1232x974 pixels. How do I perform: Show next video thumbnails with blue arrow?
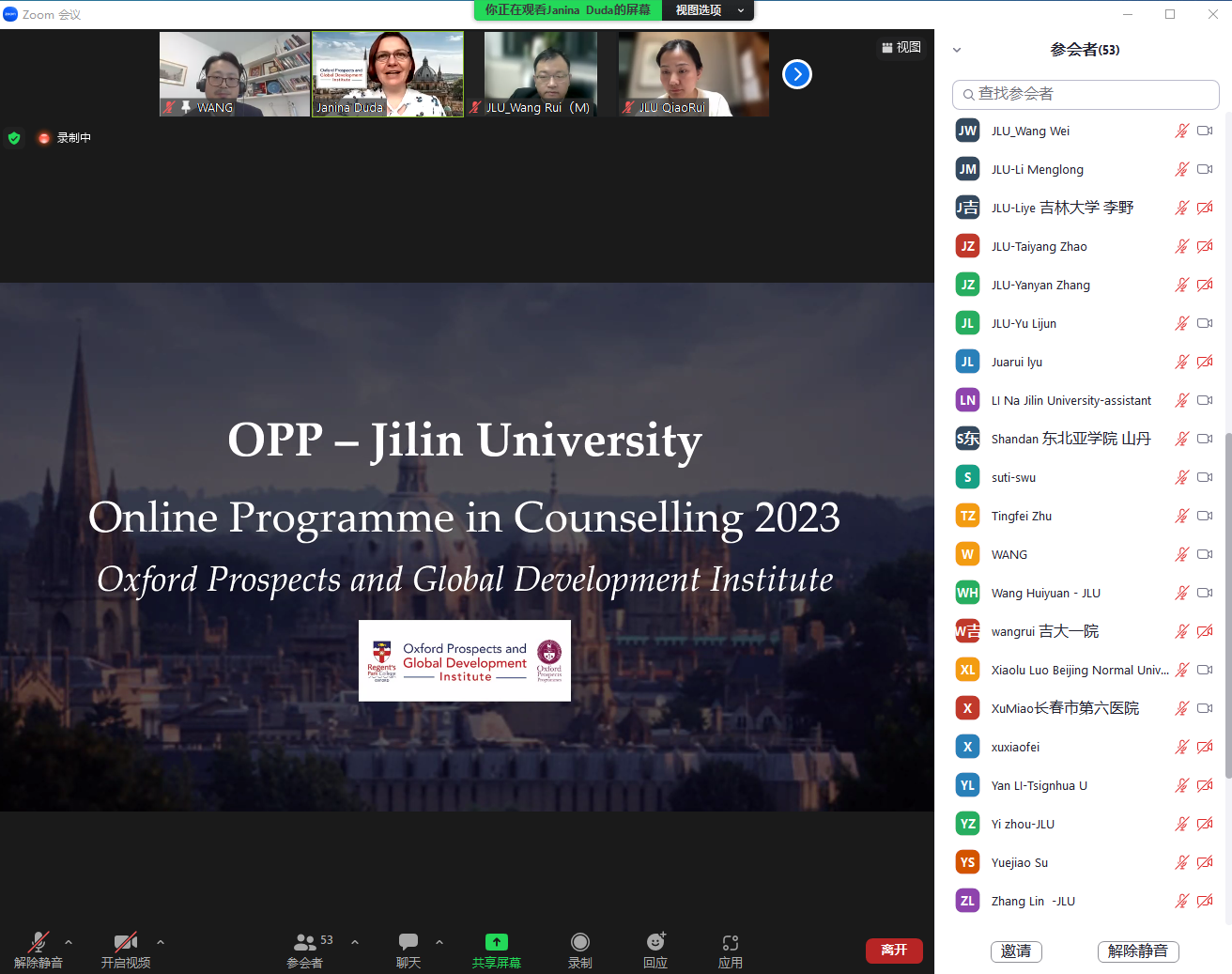(x=797, y=73)
